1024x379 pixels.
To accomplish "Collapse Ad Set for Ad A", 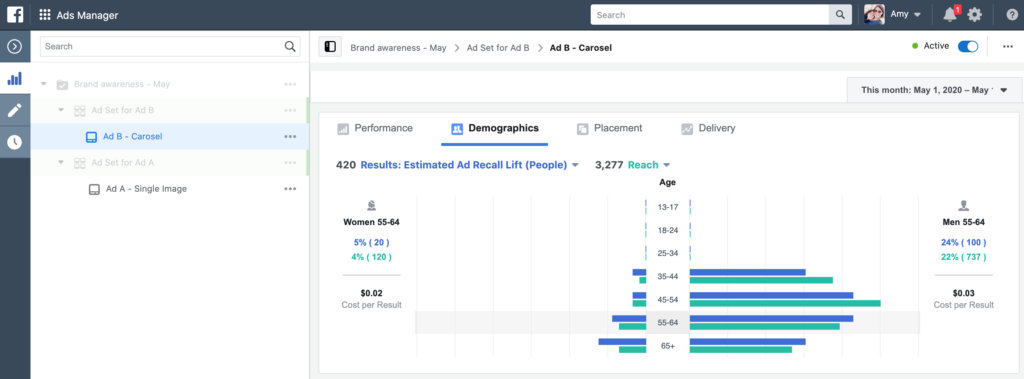I will pyautogui.click(x=61, y=162).
